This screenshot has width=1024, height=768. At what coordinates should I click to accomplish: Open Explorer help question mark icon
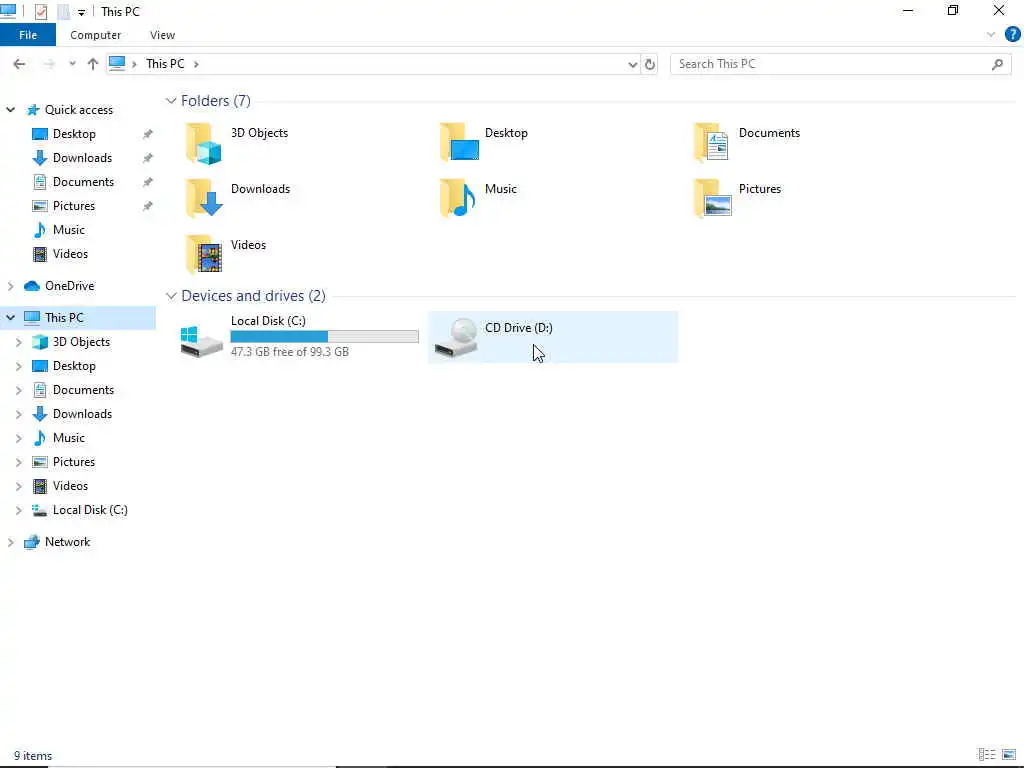pyautogui.click(x=1012, y=35)
